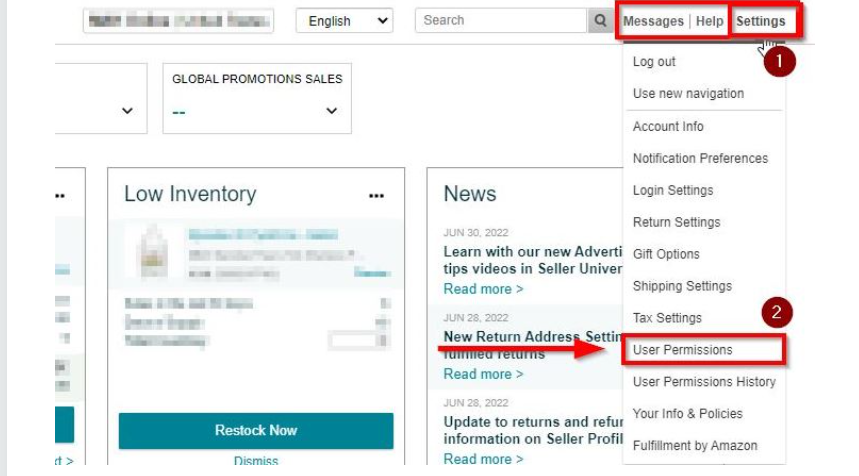Open the Help link in header
The height and width of the screenshot is (476, 859).
point(709,21)
